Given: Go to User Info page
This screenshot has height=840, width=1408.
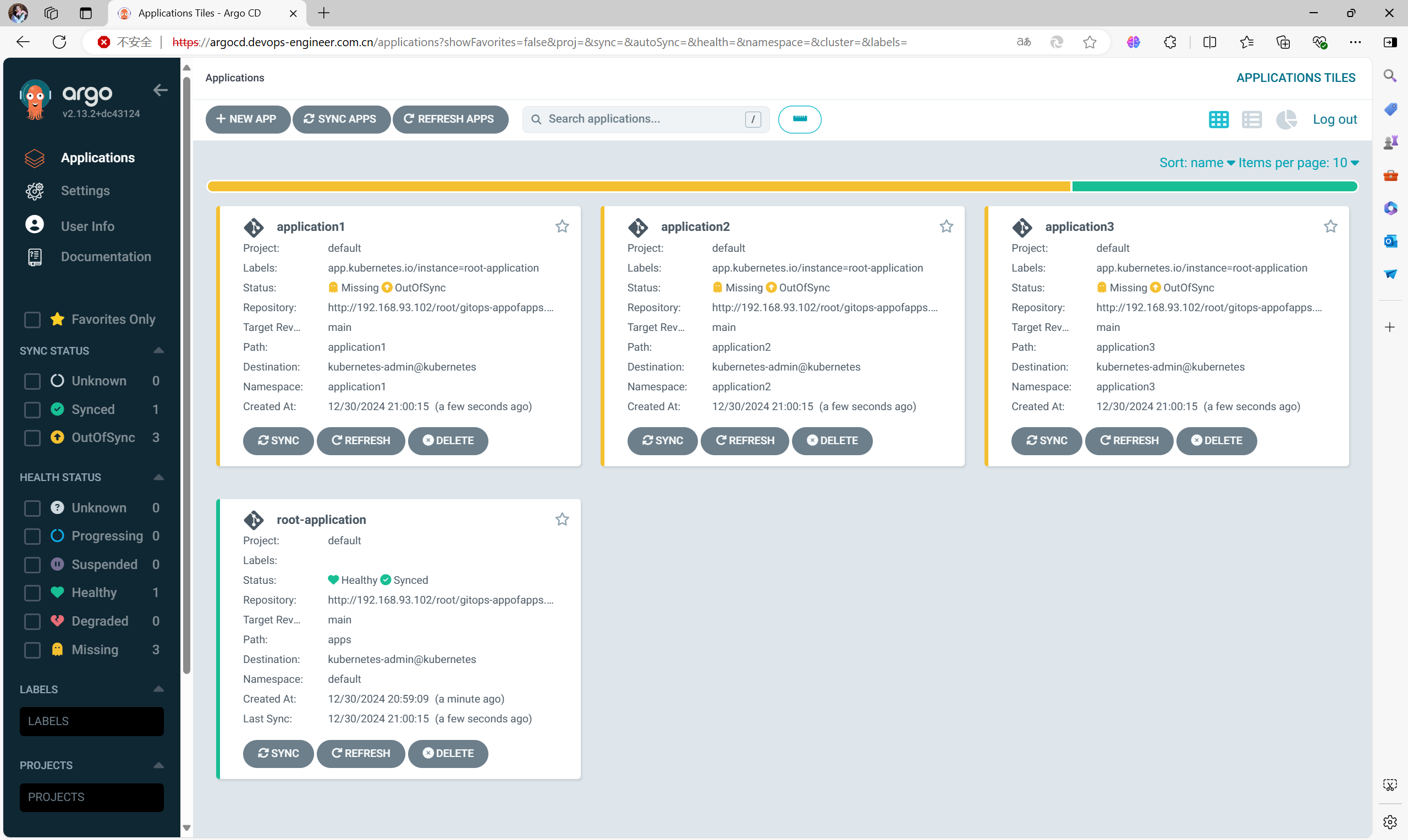Looking at the screenshot, I should click(87, 226).
